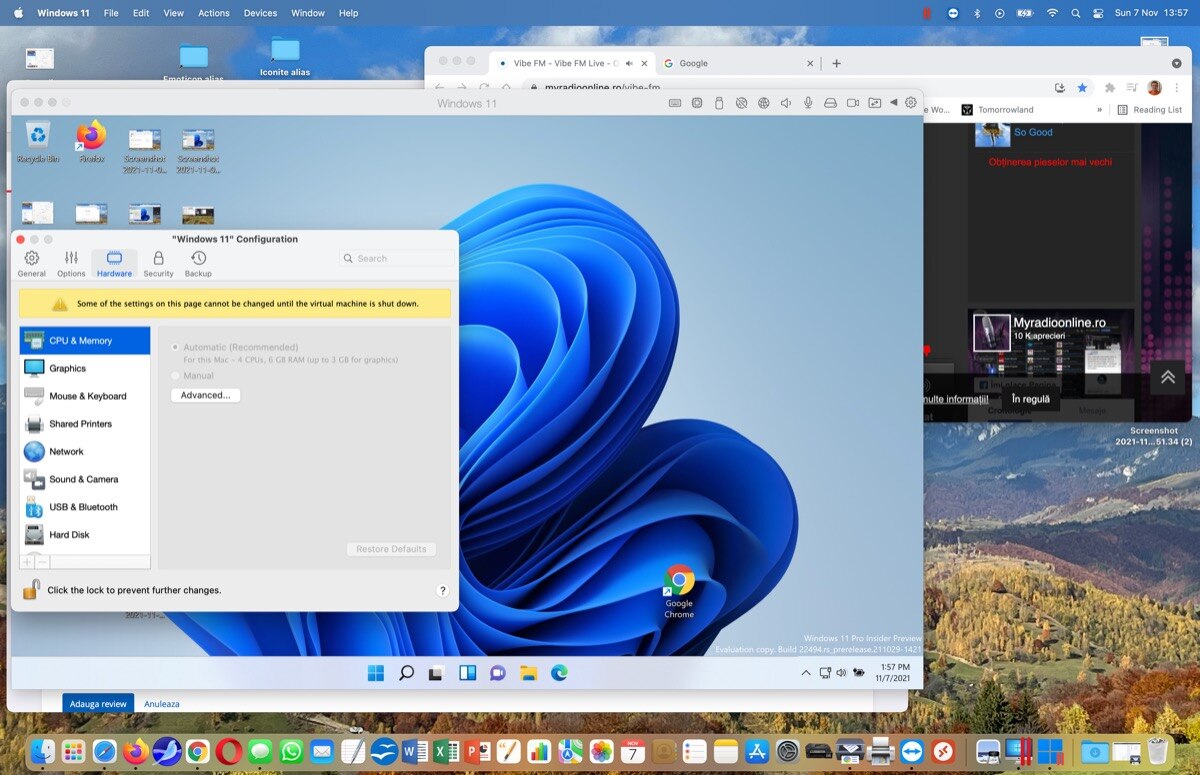Switch to the Options tab
The height and width of the screenshot is (775, 1200).
(x=71, y=264)
